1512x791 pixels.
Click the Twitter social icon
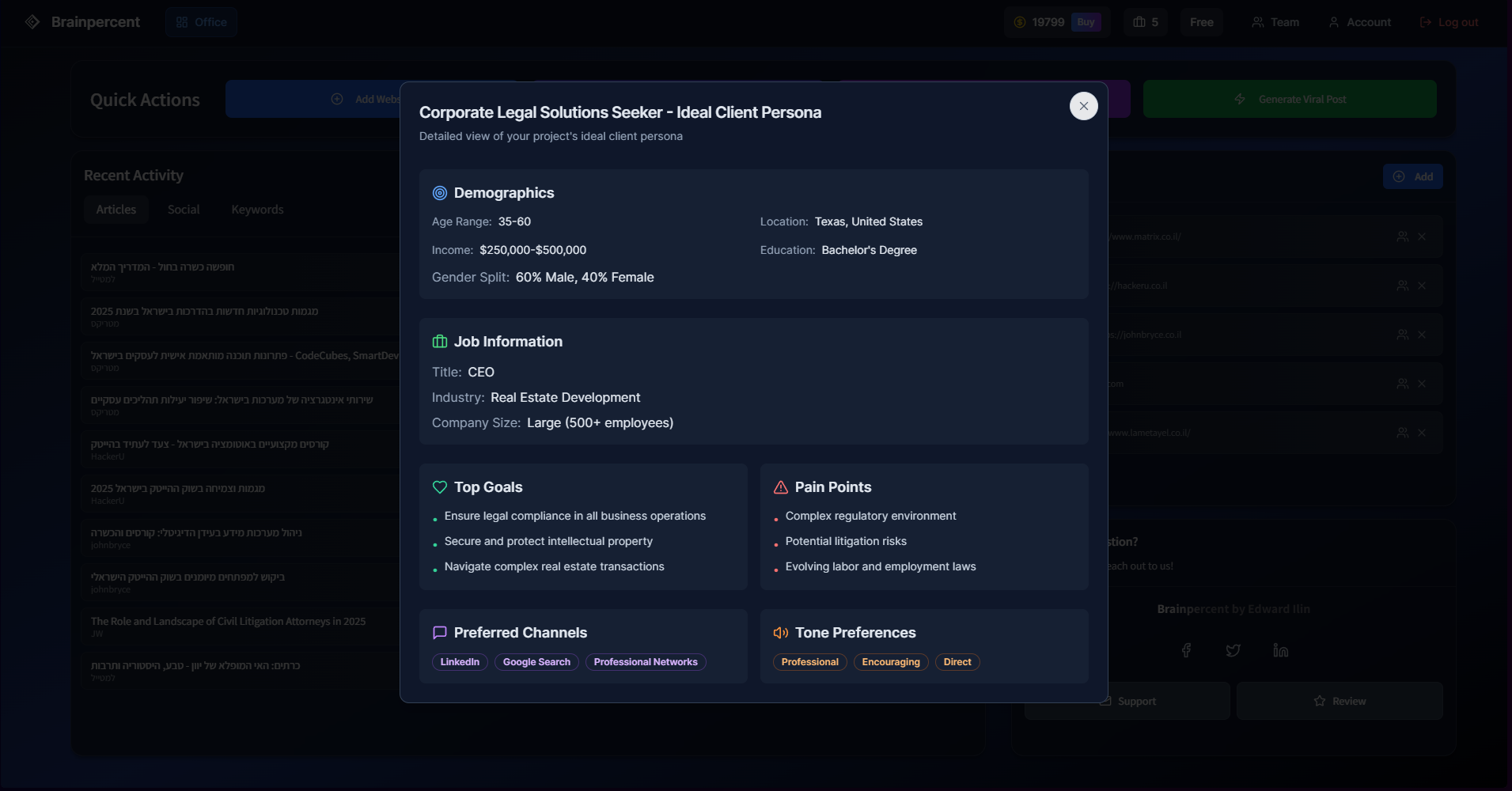[x=1233, y=650]
